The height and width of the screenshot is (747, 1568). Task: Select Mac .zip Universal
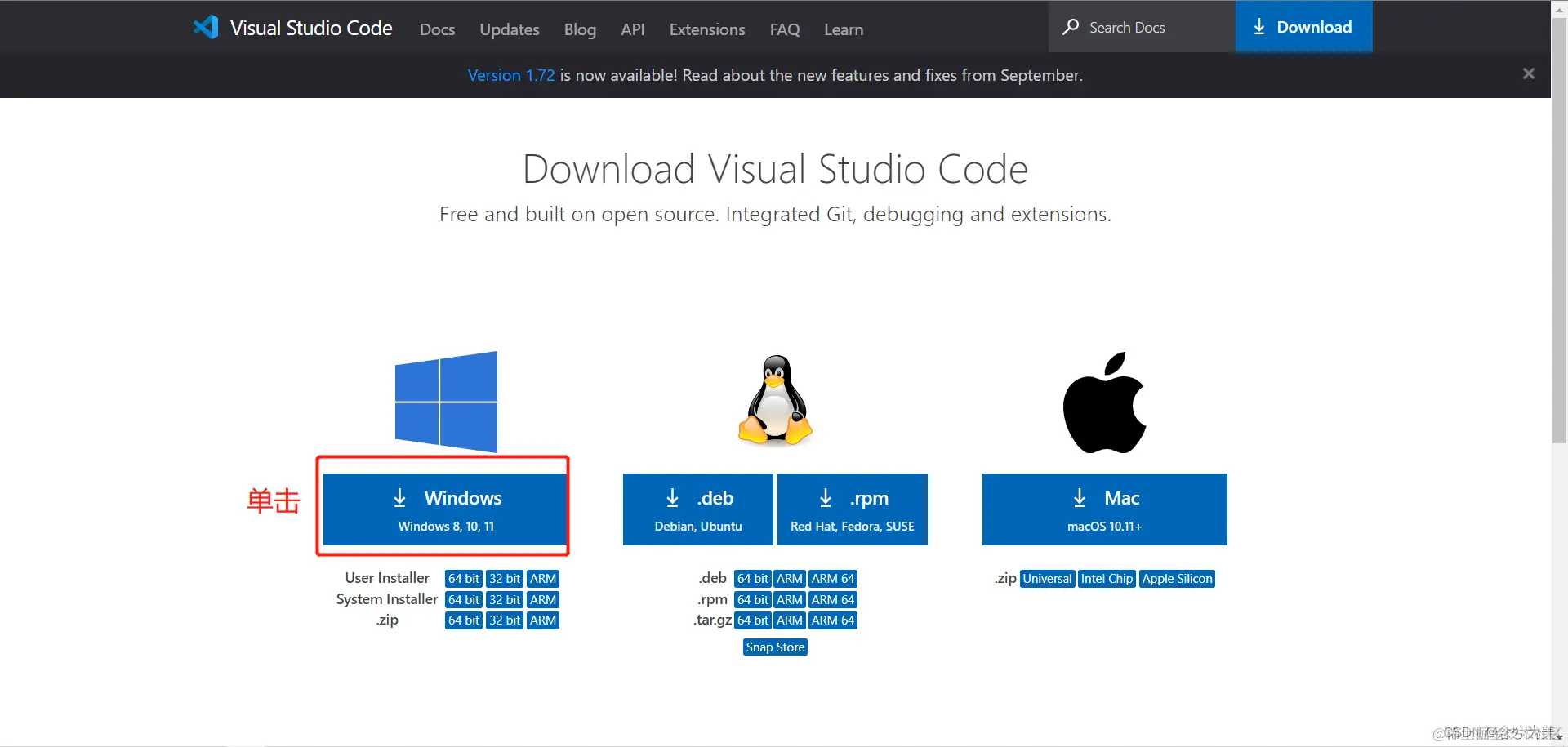pos(1048,579)
